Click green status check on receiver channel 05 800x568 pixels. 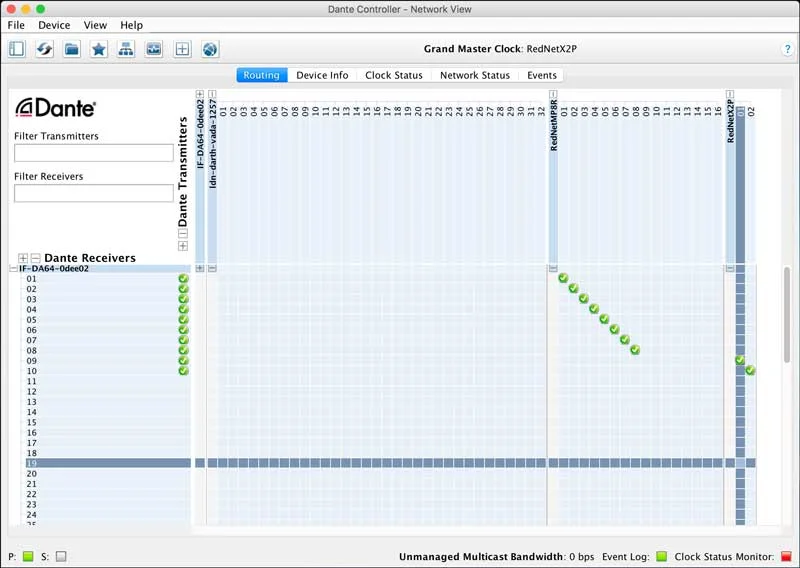tap(184, 319)
